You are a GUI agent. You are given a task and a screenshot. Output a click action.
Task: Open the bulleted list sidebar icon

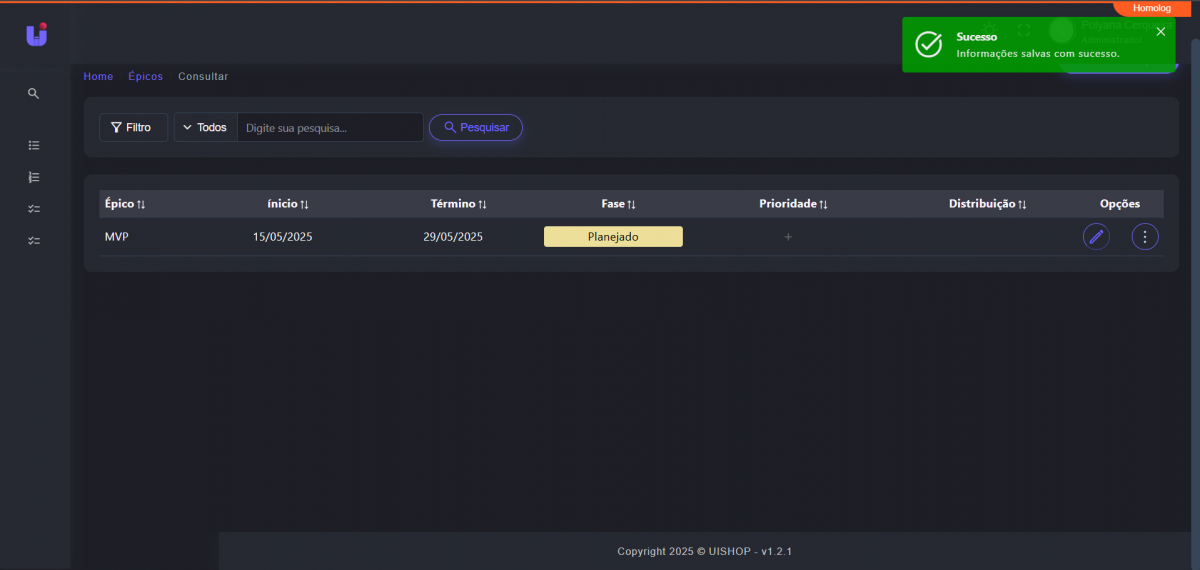click(x=33, y=145)
